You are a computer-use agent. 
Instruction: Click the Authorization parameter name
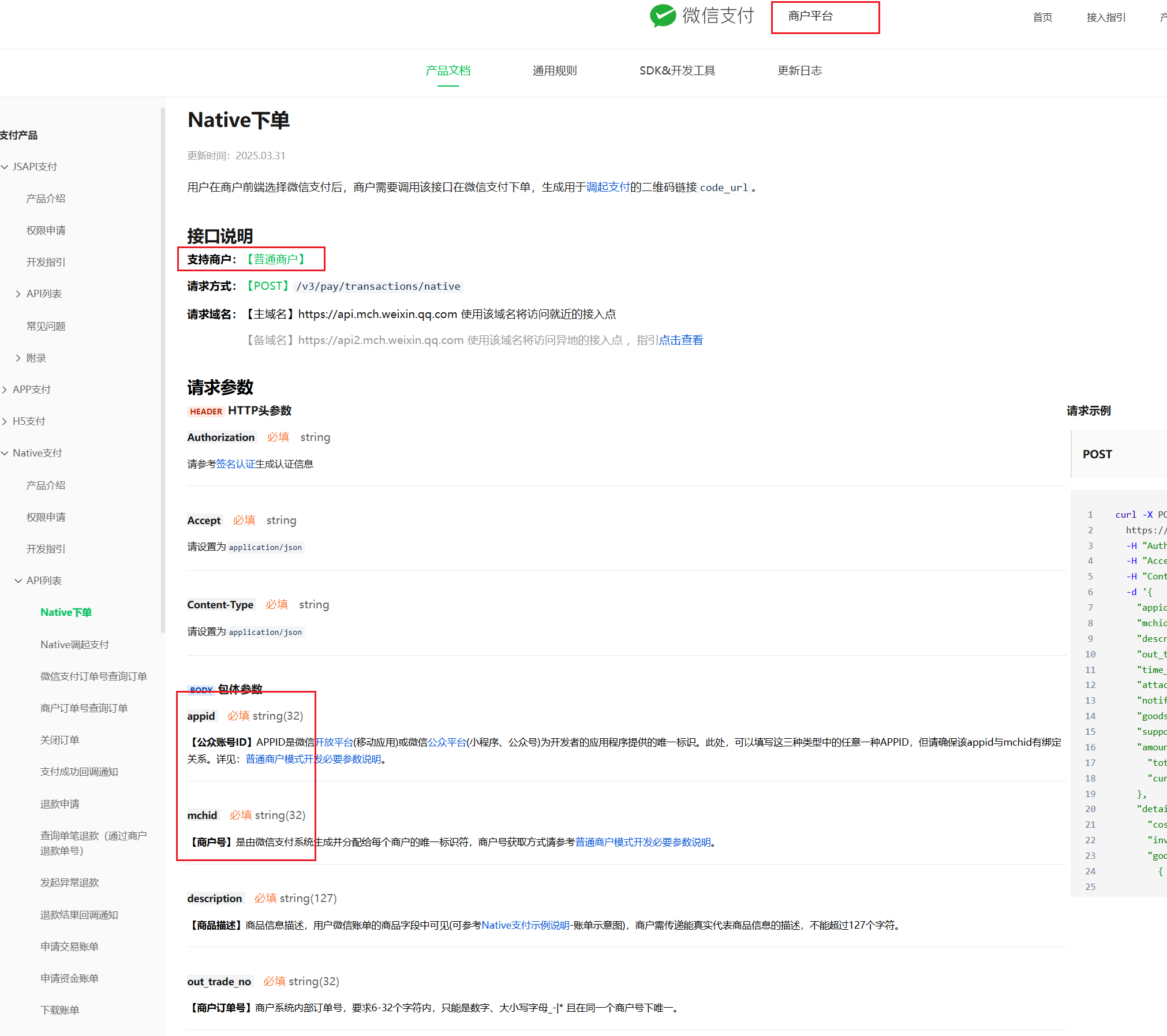[221, 437]
